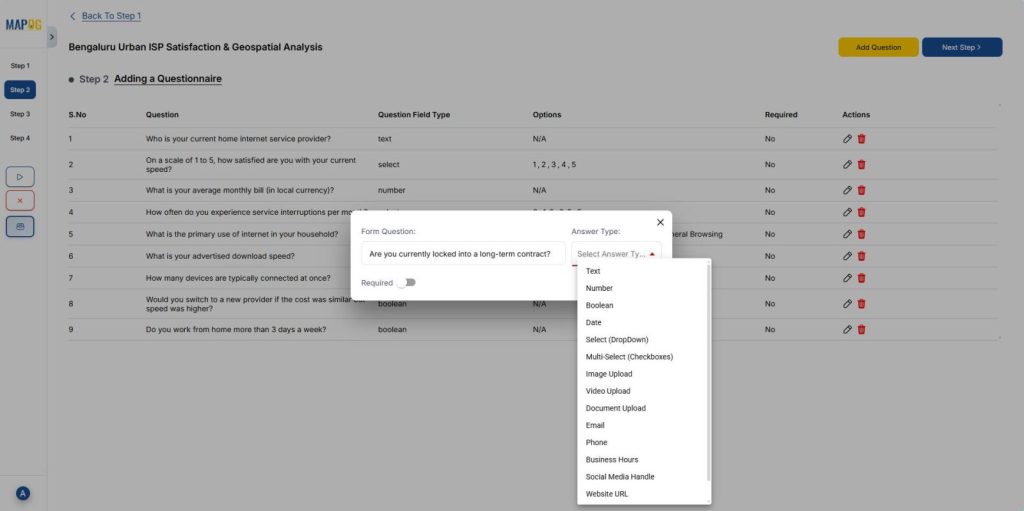This screenshot has width=1024, height=511.
Task: Click the Form Question input field
Action: [x=463, y=254]
